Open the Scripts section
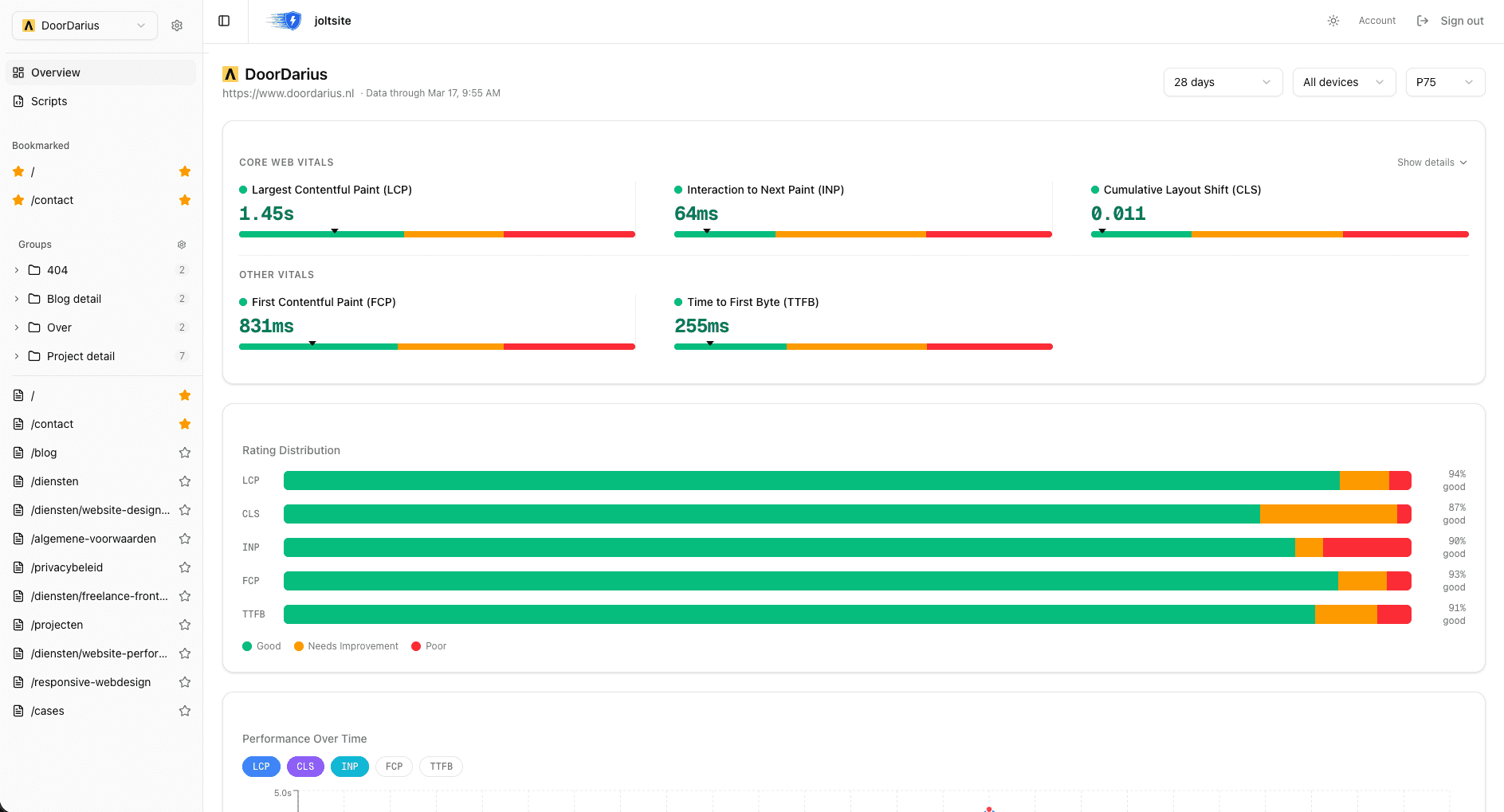This screenshot has width=1504, height=812. [49, 101]
